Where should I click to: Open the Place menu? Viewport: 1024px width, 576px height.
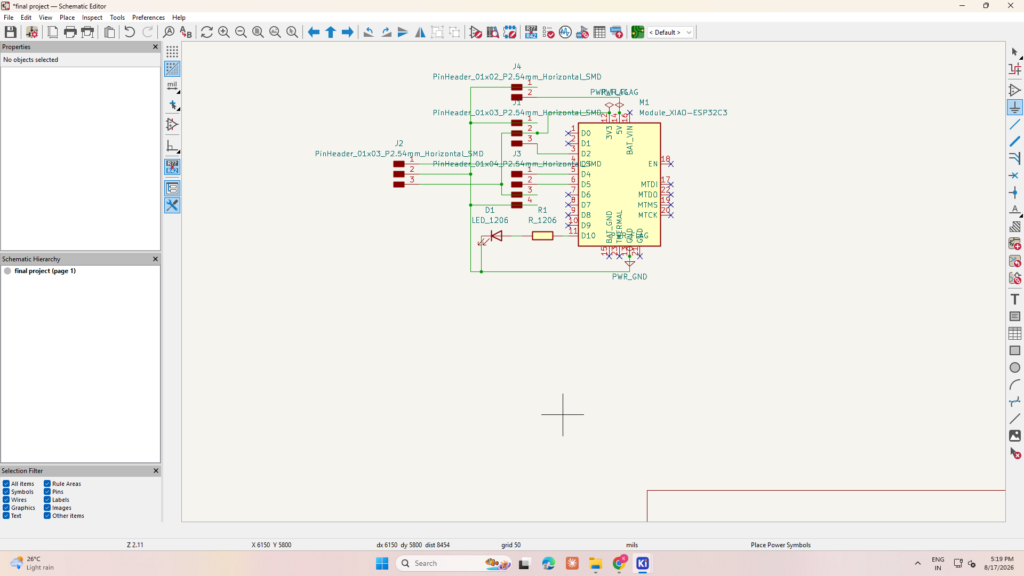(x=67, y=18)
